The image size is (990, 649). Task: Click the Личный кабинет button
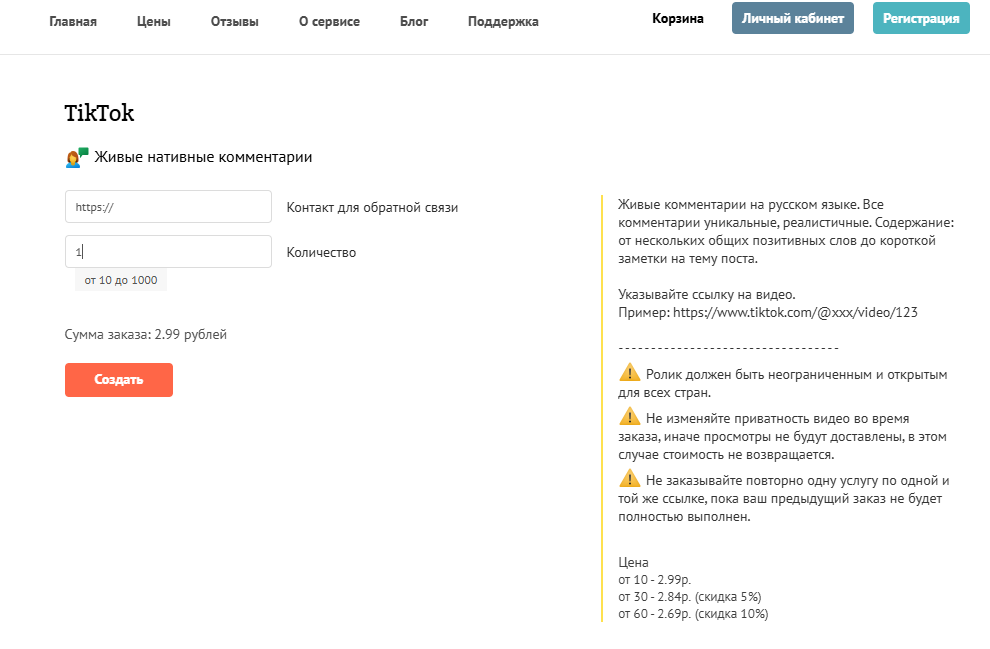[792, 18]
